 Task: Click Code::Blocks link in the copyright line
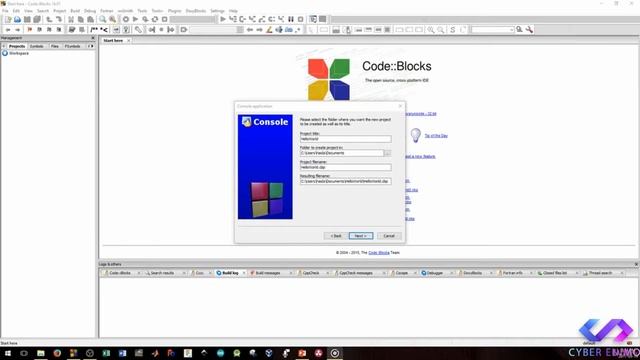coord(379,253)
